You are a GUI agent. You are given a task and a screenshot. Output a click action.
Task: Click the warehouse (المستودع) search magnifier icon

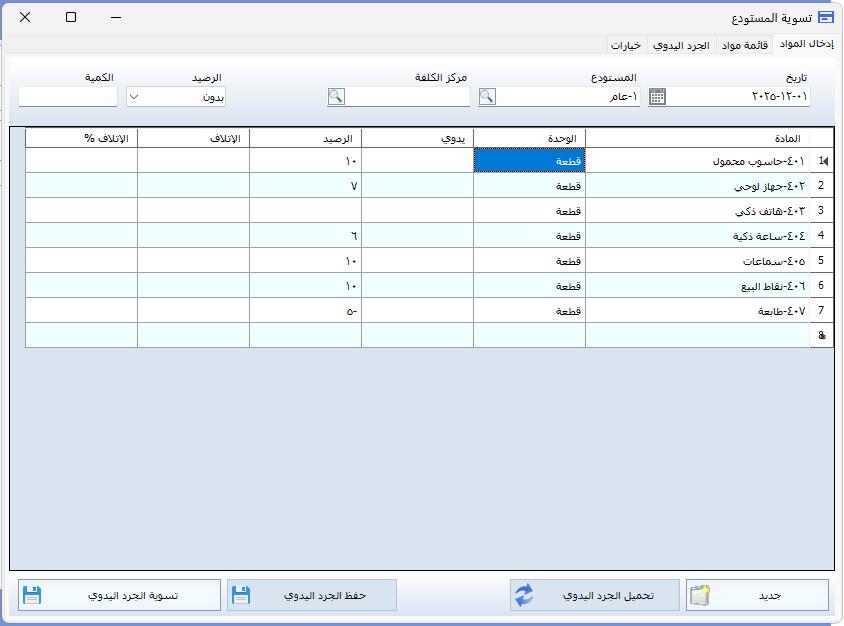pos(487,97)
